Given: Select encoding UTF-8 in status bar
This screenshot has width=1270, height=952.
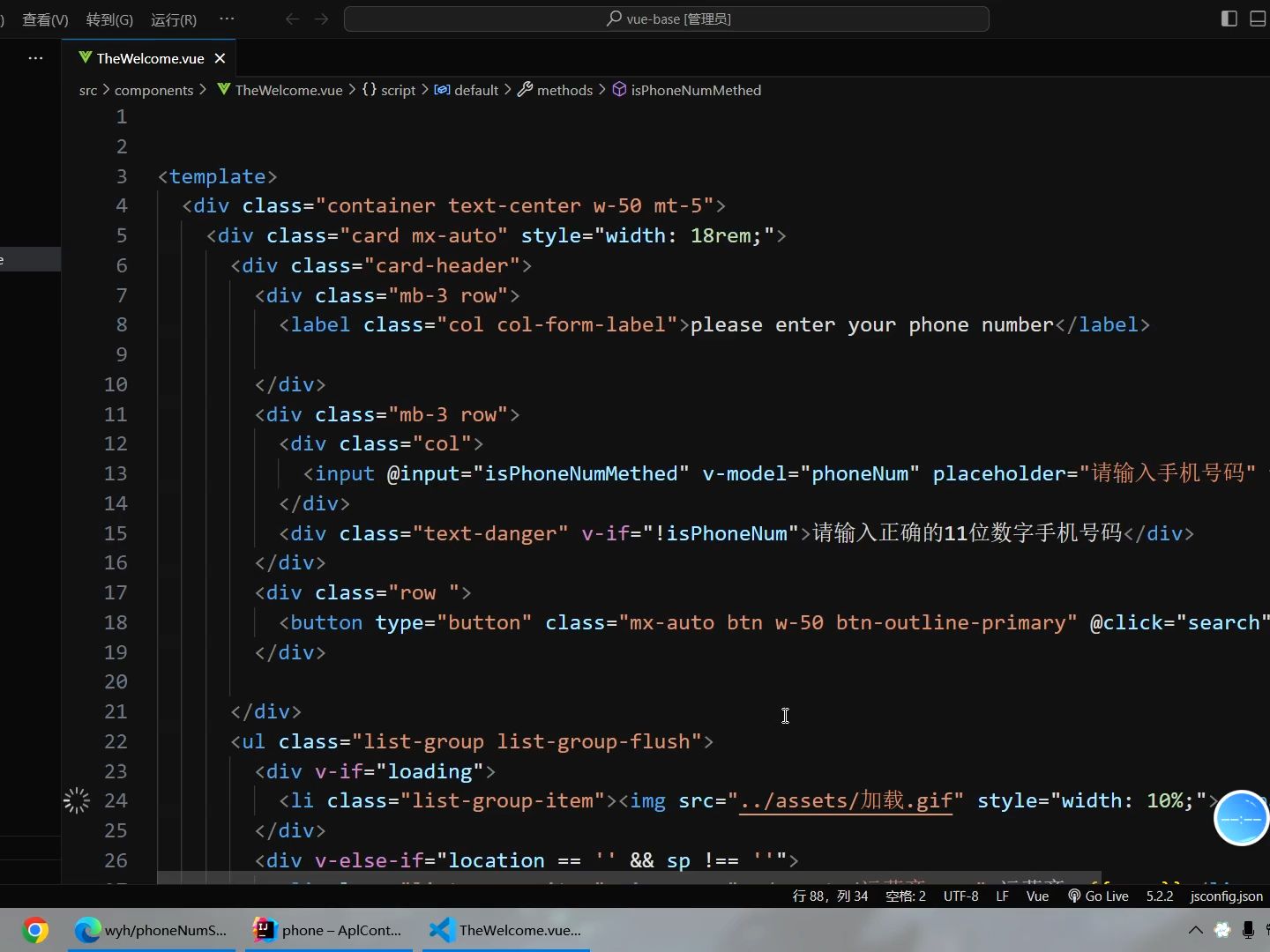Looking at the screenshot, I should (x=961, y=896).
